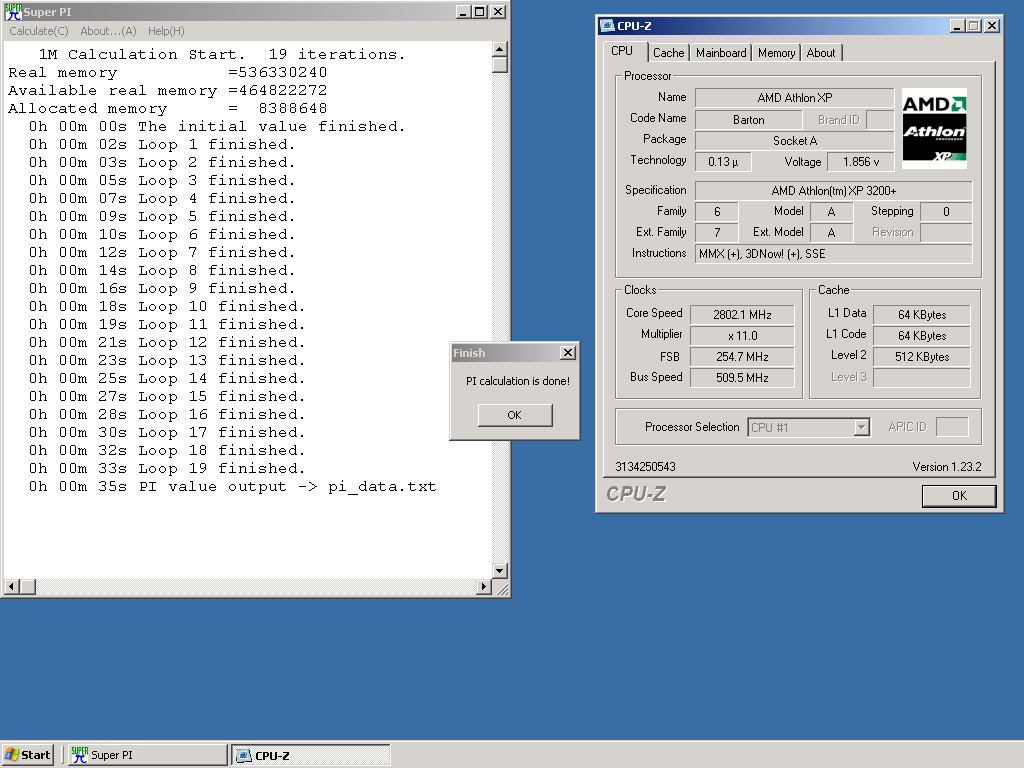Click the Specification field Athlon XP 3200+
This screenshot has height=768, width=1024.
click(833, 191)
